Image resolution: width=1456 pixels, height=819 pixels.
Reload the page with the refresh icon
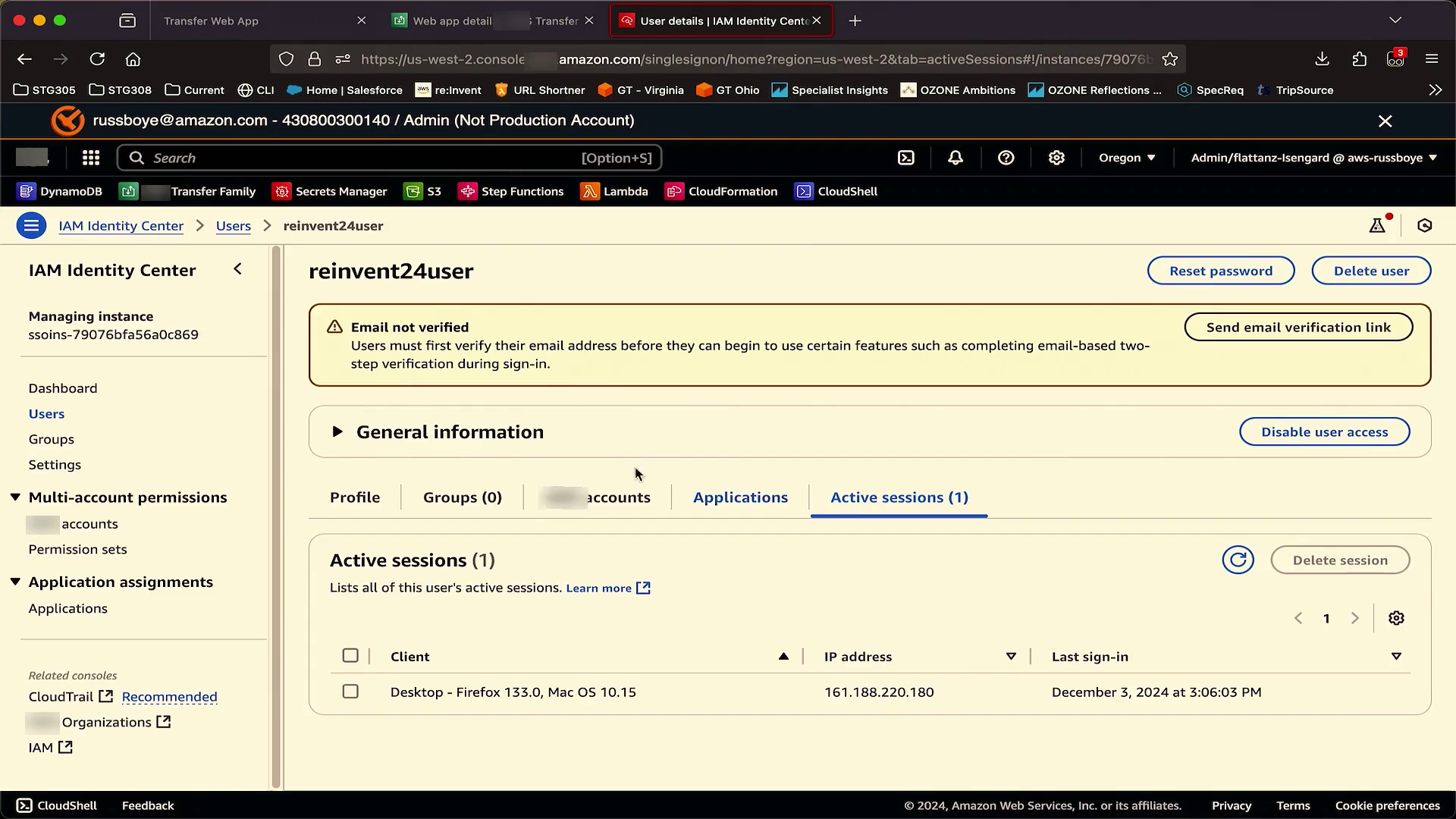click(x=97, y=59)
